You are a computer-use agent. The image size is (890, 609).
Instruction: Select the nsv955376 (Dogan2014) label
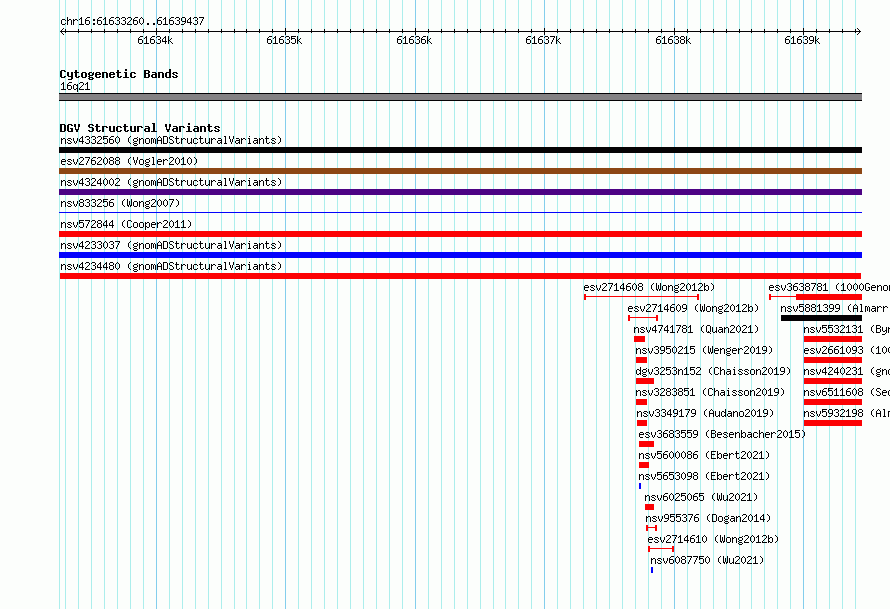708,518
